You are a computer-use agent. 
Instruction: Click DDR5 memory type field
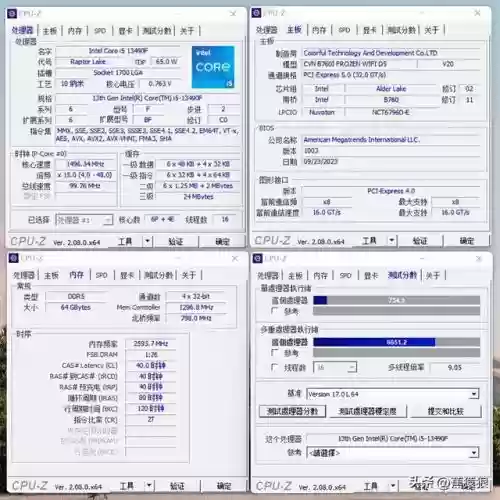coord(76,296)
